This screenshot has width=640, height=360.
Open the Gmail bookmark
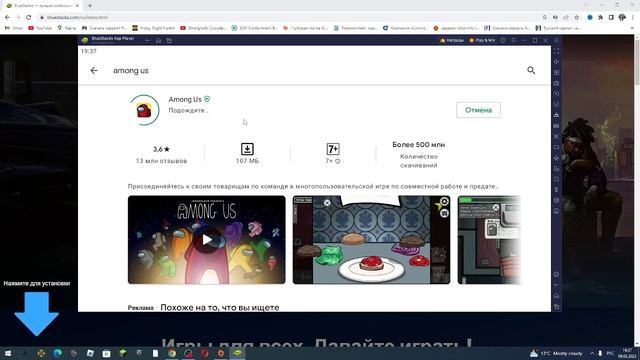tap(13, 28)
